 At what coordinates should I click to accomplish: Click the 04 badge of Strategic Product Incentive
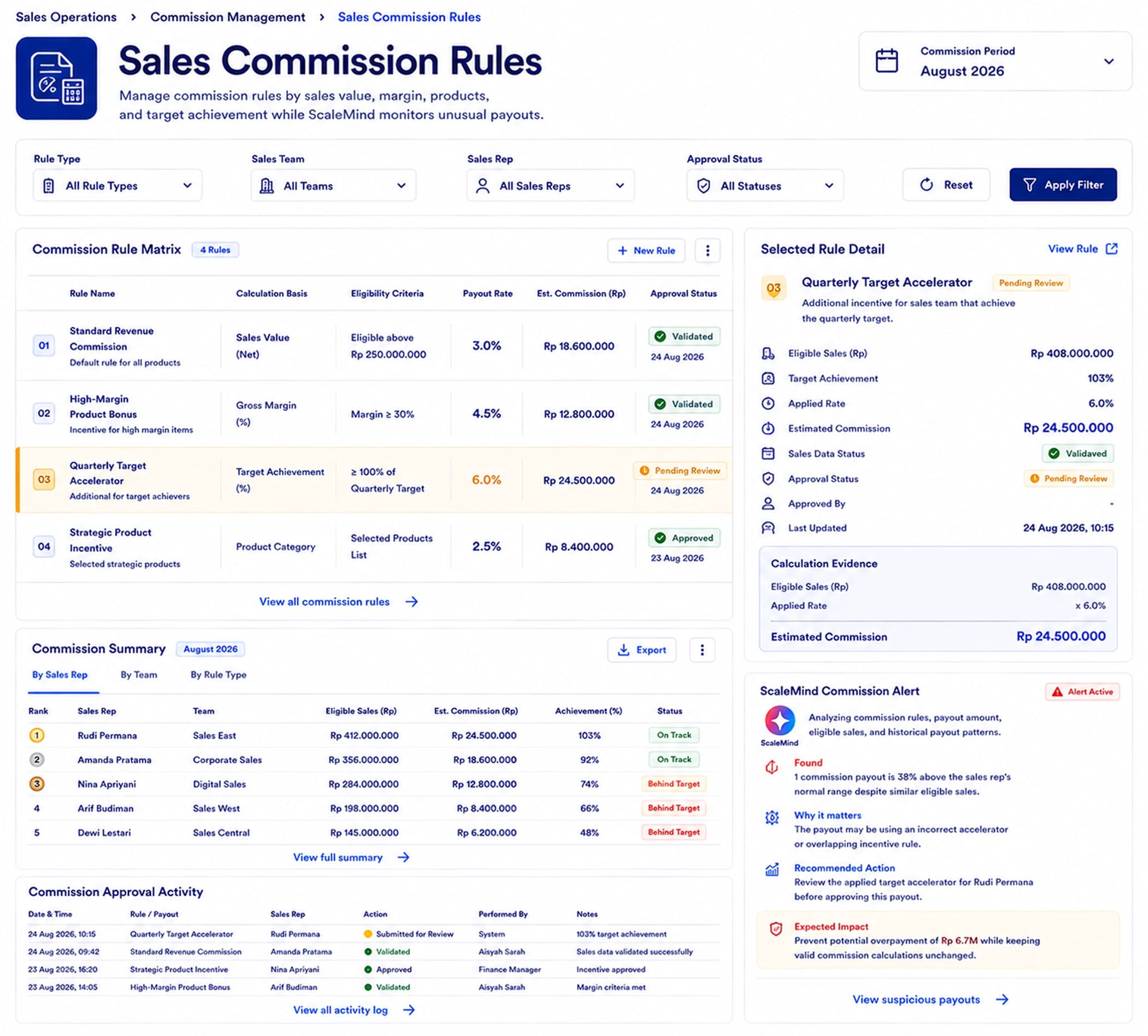point(44,546)
